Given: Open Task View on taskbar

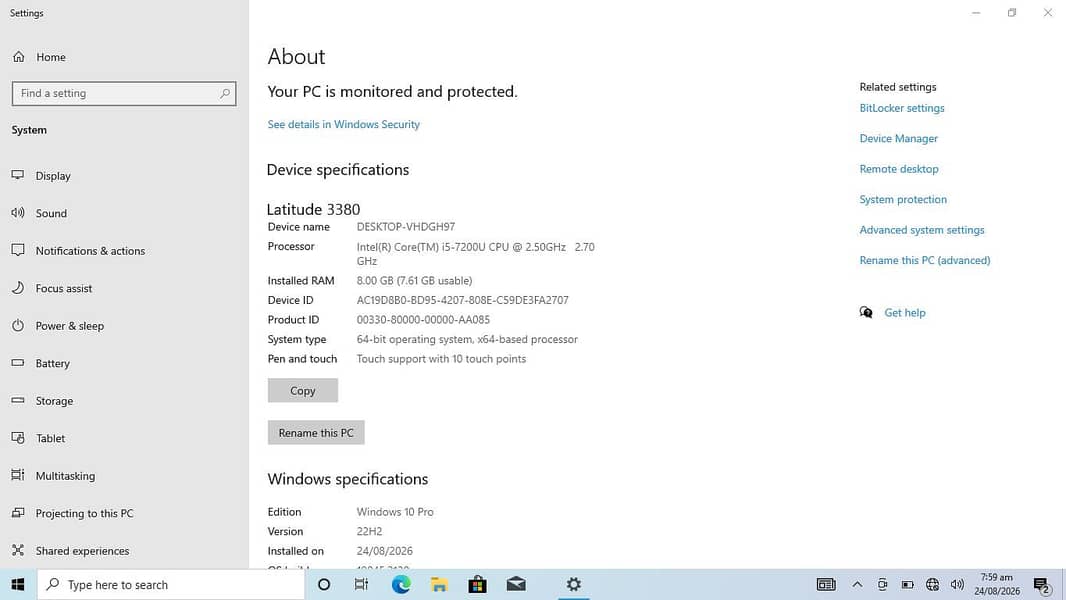Looking at the screenshot, I should pyautogui.click(x=362, y=584).
